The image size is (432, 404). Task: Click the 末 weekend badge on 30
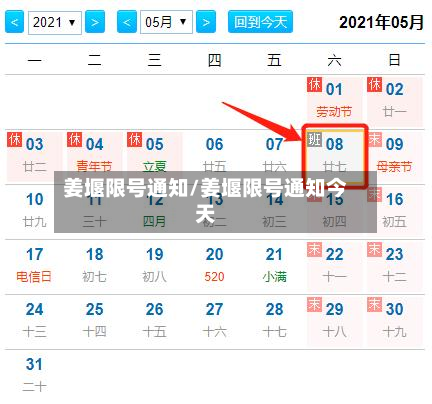[374, 304]
